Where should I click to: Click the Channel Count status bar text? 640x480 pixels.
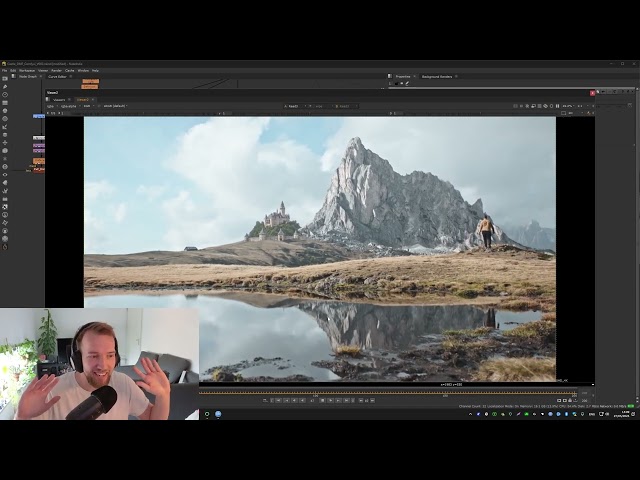470,407
